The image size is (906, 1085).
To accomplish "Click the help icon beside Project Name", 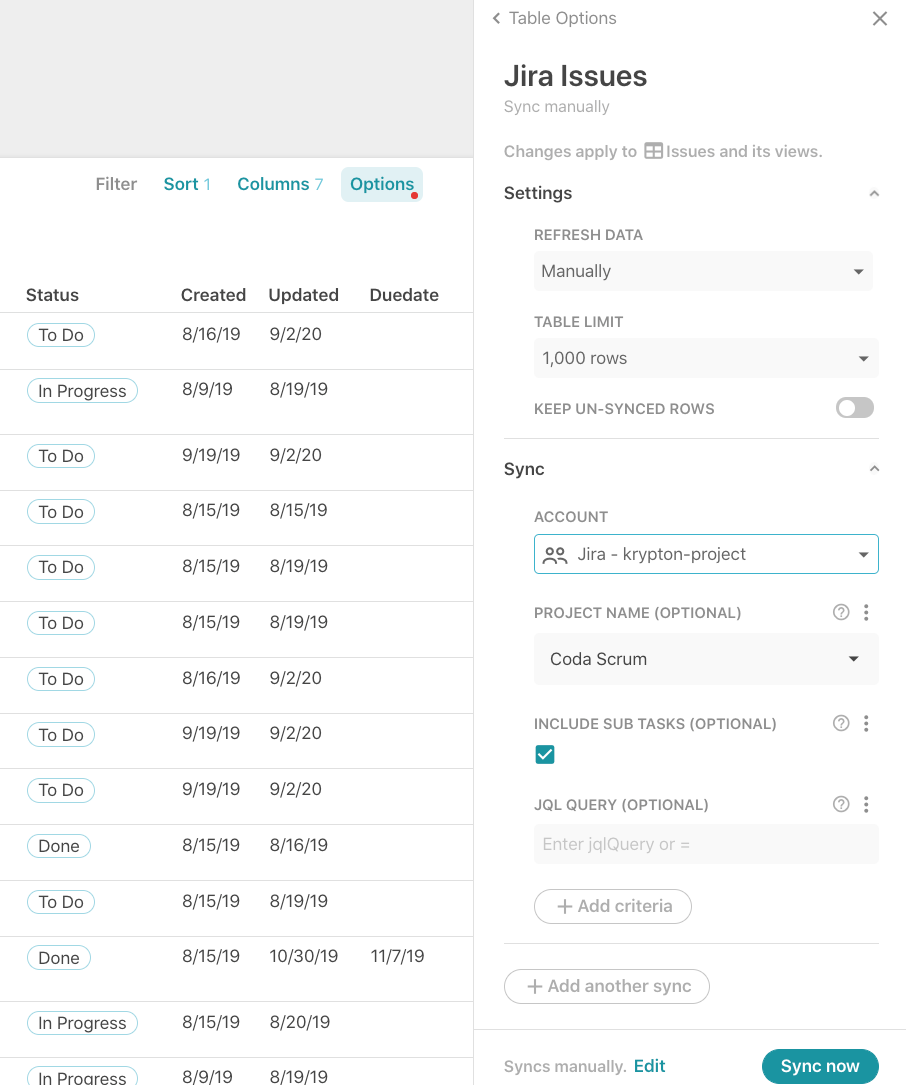I will point(841,613).
